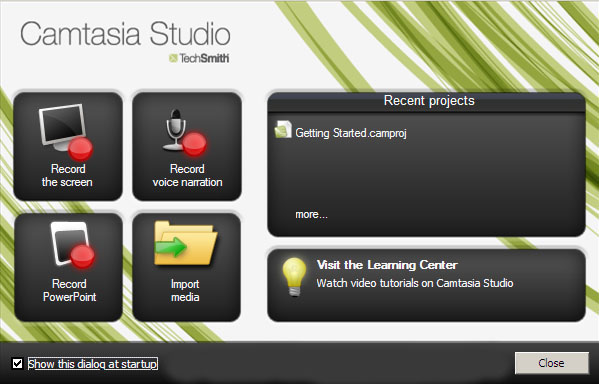Click the Record PowerPoint text label
Screen dimensions: 599x384
pyautogui.click(x=70, y=290)
